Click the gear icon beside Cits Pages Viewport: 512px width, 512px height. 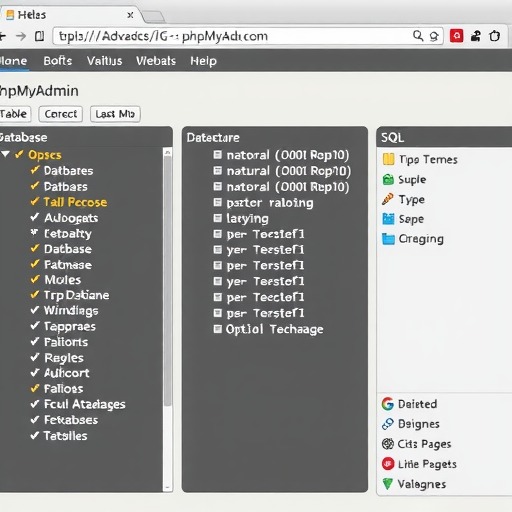pyautogui.click(x=388, y=444)
